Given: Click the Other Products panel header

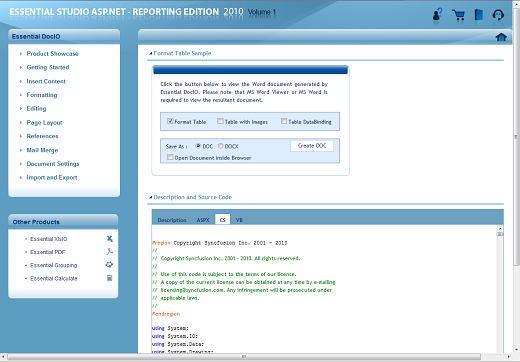Looking at the screenshot, I should pyautogui.click(x=63, y=222).
